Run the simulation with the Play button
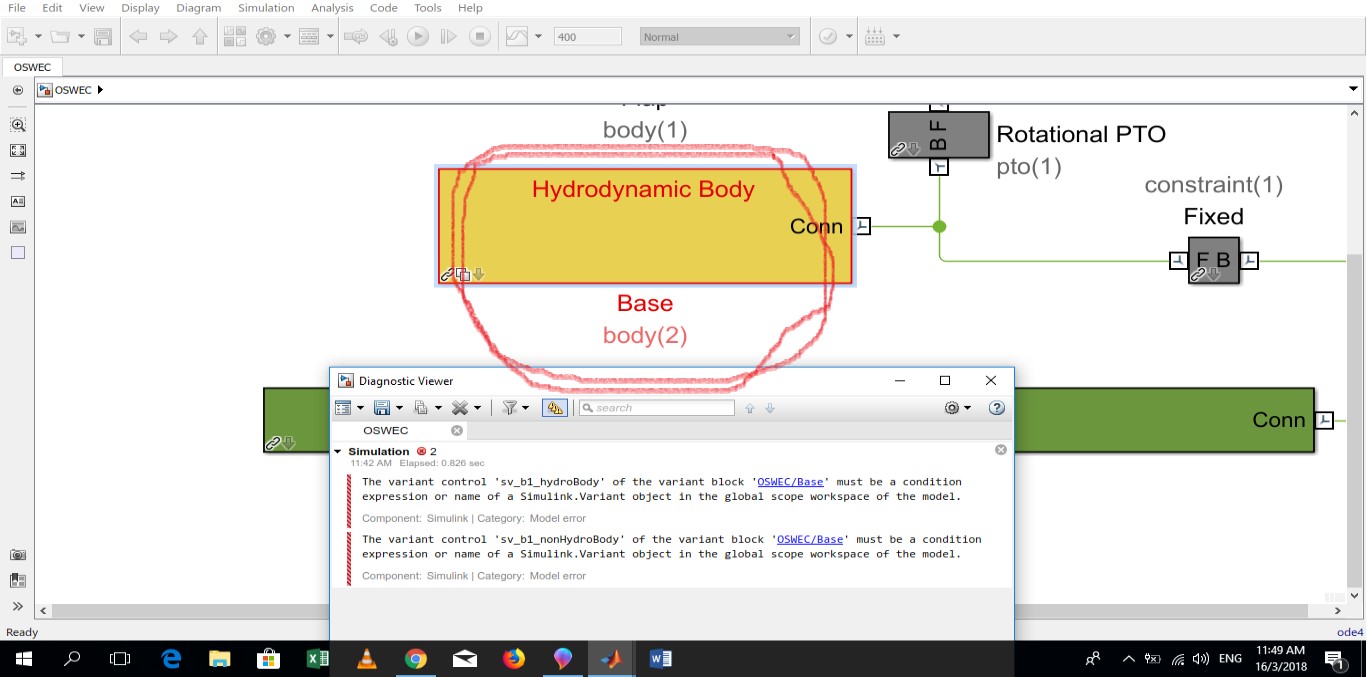The height and width of the screenshot is (677, 1367). (419, 37)
